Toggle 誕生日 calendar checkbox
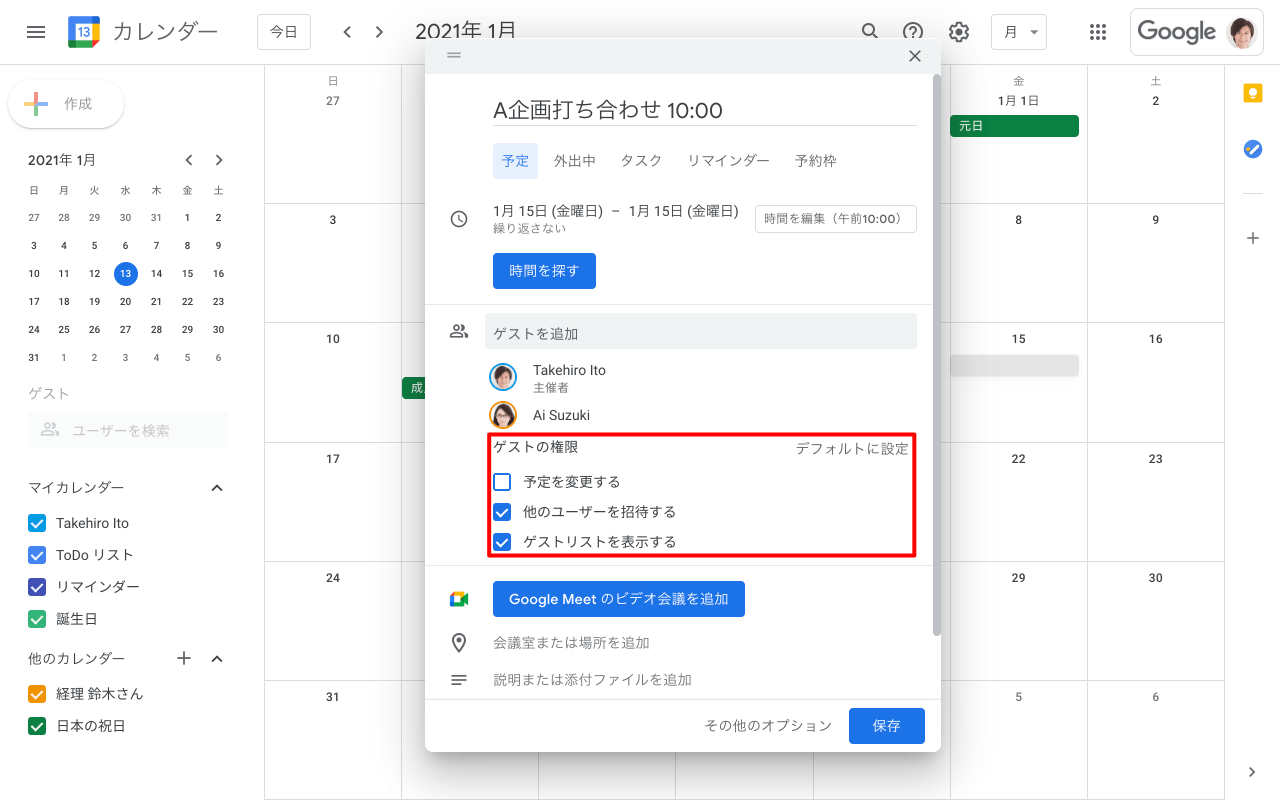 (37, 619)
